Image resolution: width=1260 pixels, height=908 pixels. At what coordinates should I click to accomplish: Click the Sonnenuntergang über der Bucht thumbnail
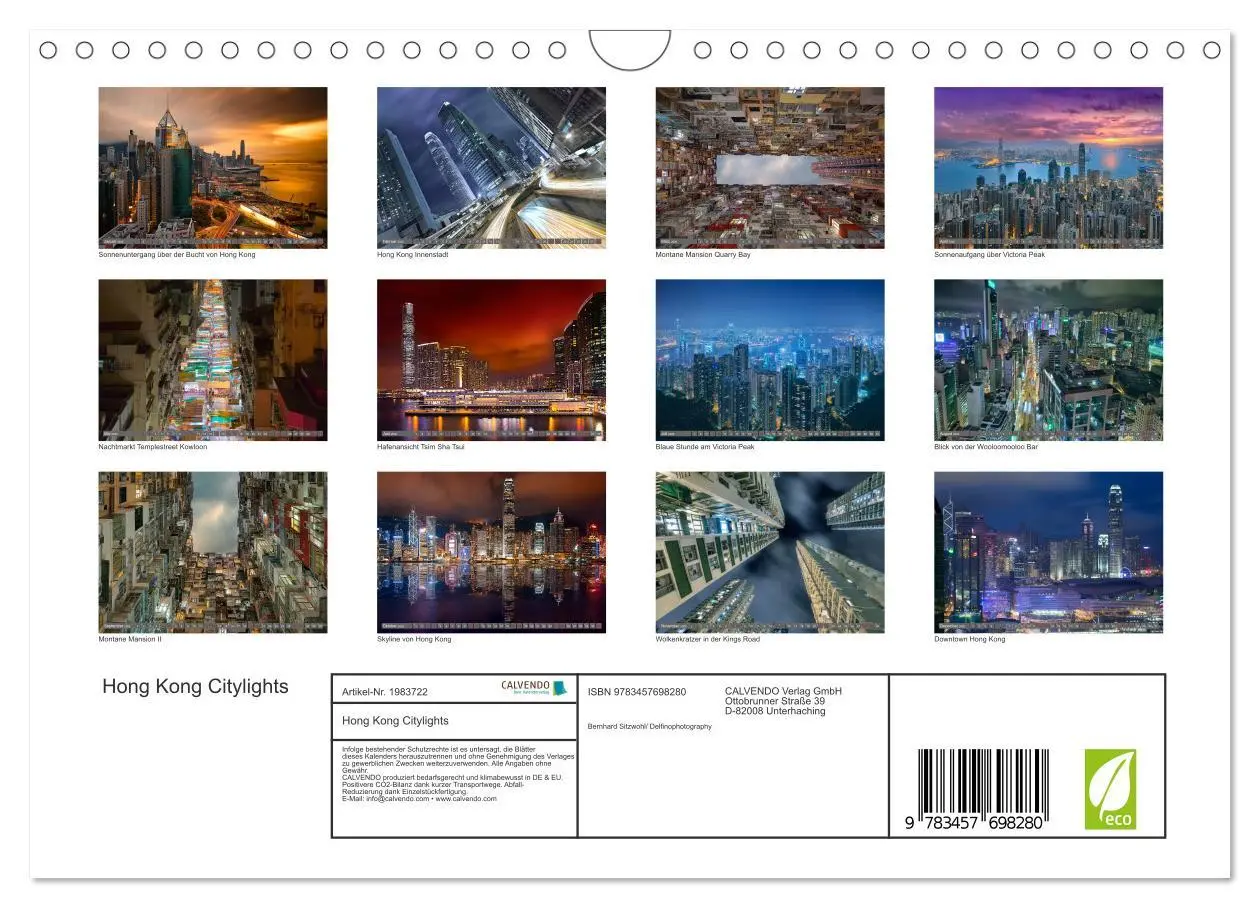coord(212,167)
